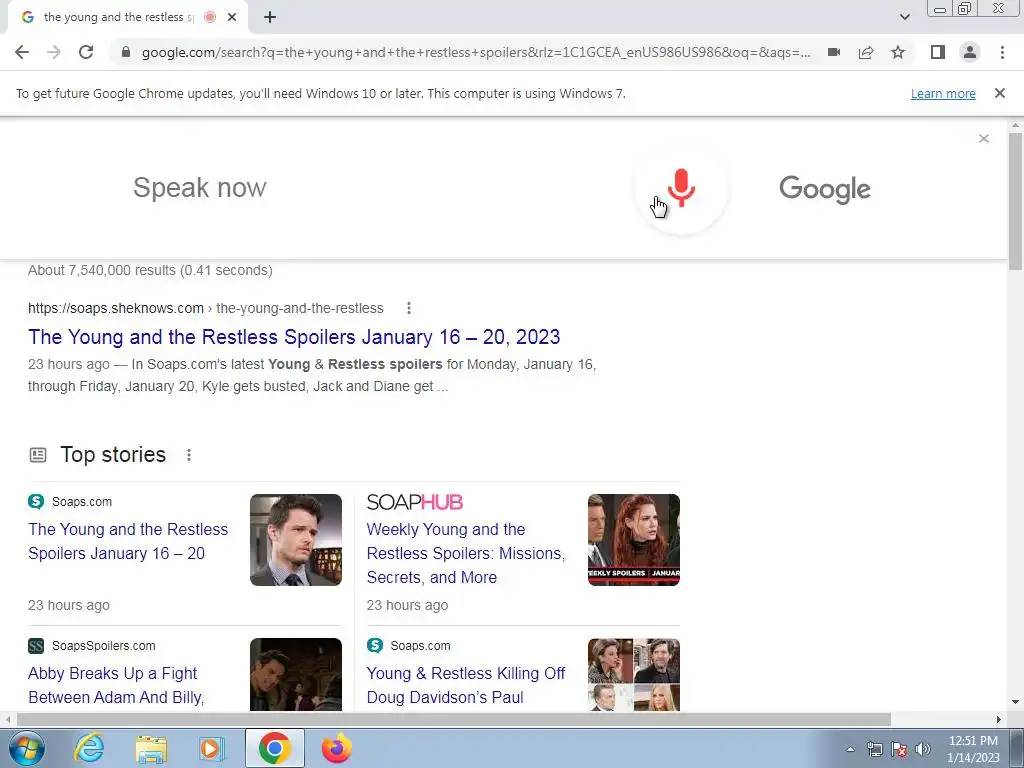Screen dimensions: 1024x768
Task: Click the browser forward arrow
Action: [x=54, y=52]
